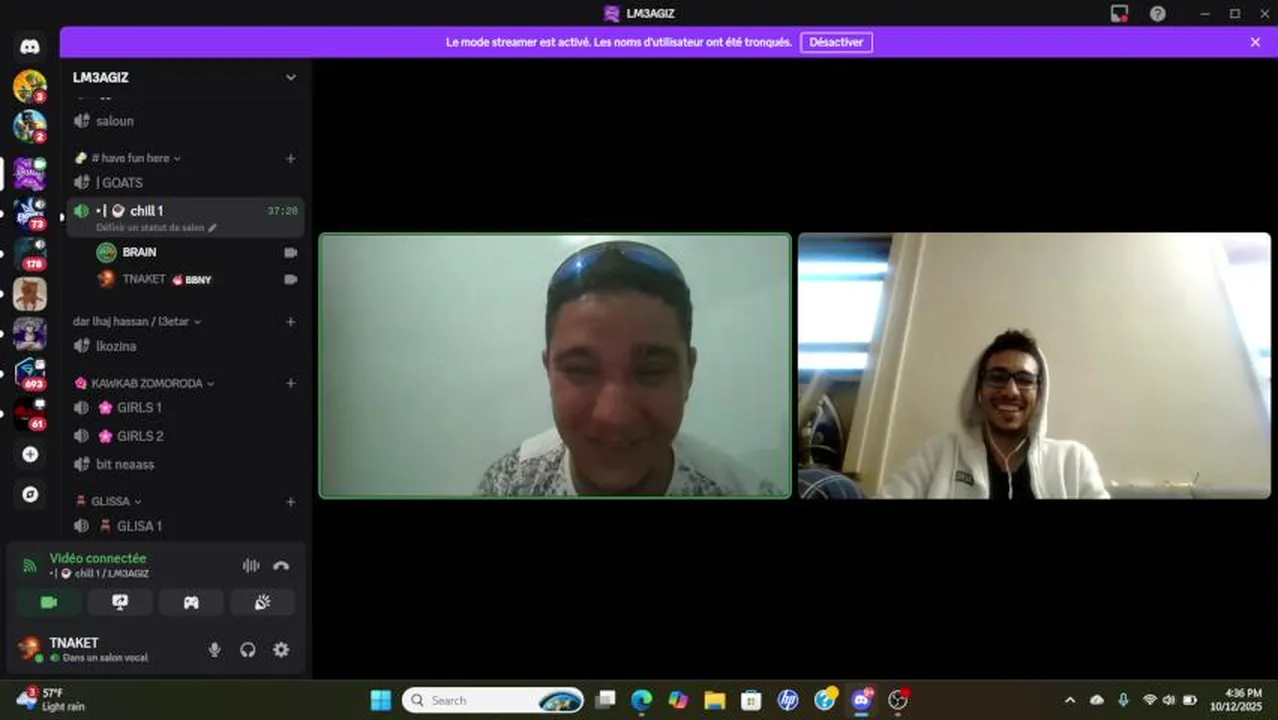The width and height of the screenshot is (1278, 720).
Task: Click the taskbar Search box
Action: (494, 700)
